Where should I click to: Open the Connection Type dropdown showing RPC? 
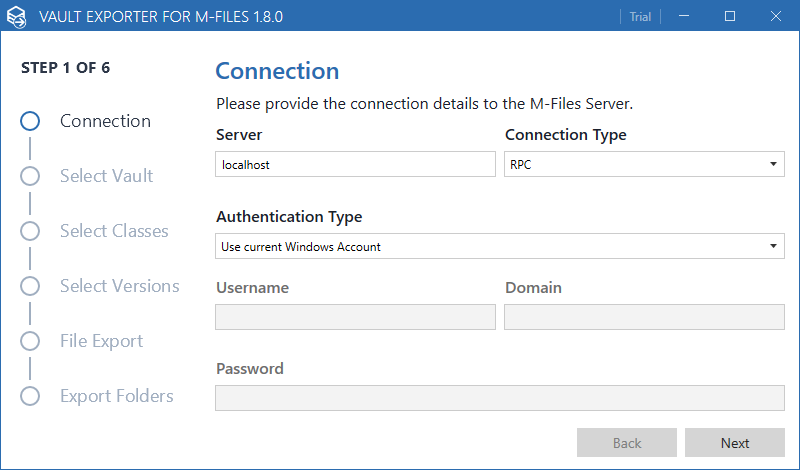click(x=644, y=164)
